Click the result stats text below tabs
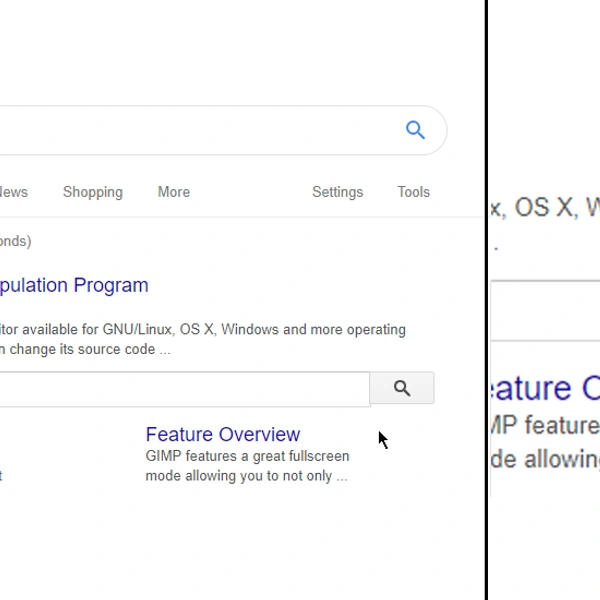This screenshot has height=600, width=600. click(x=15, y=241)
